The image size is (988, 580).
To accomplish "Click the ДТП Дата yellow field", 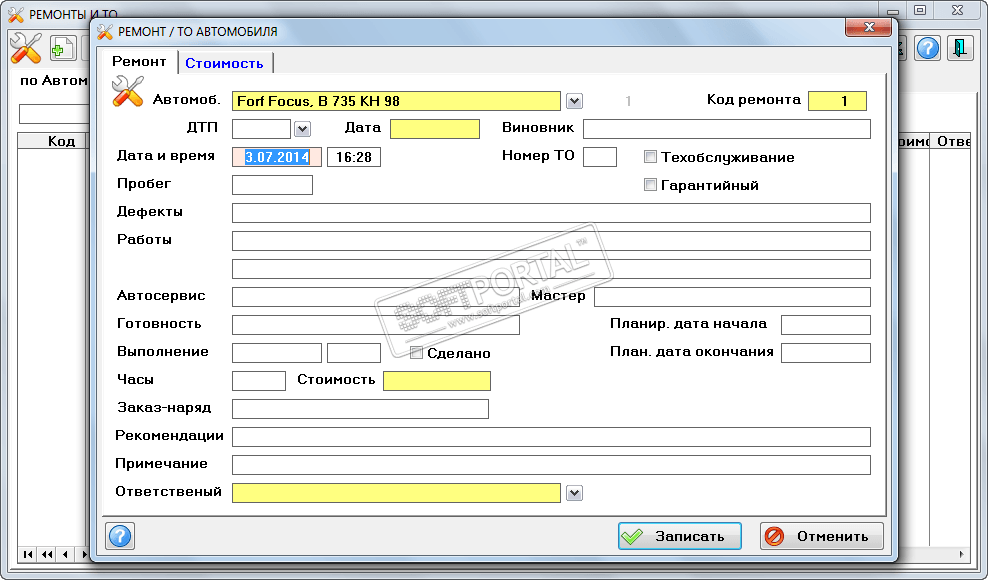I will (x=435, y=129).
